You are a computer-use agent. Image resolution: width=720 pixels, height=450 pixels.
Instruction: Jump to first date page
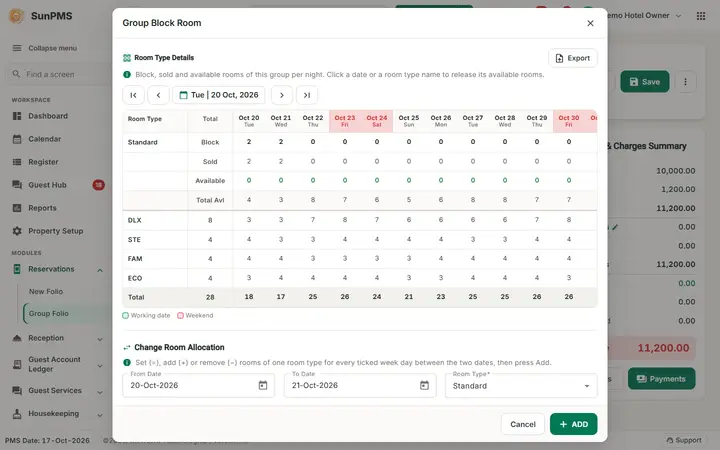tap(134, 95)
